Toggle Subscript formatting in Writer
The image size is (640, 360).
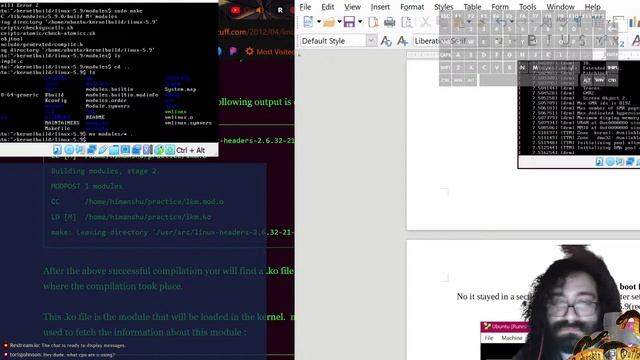coord(618,40)
